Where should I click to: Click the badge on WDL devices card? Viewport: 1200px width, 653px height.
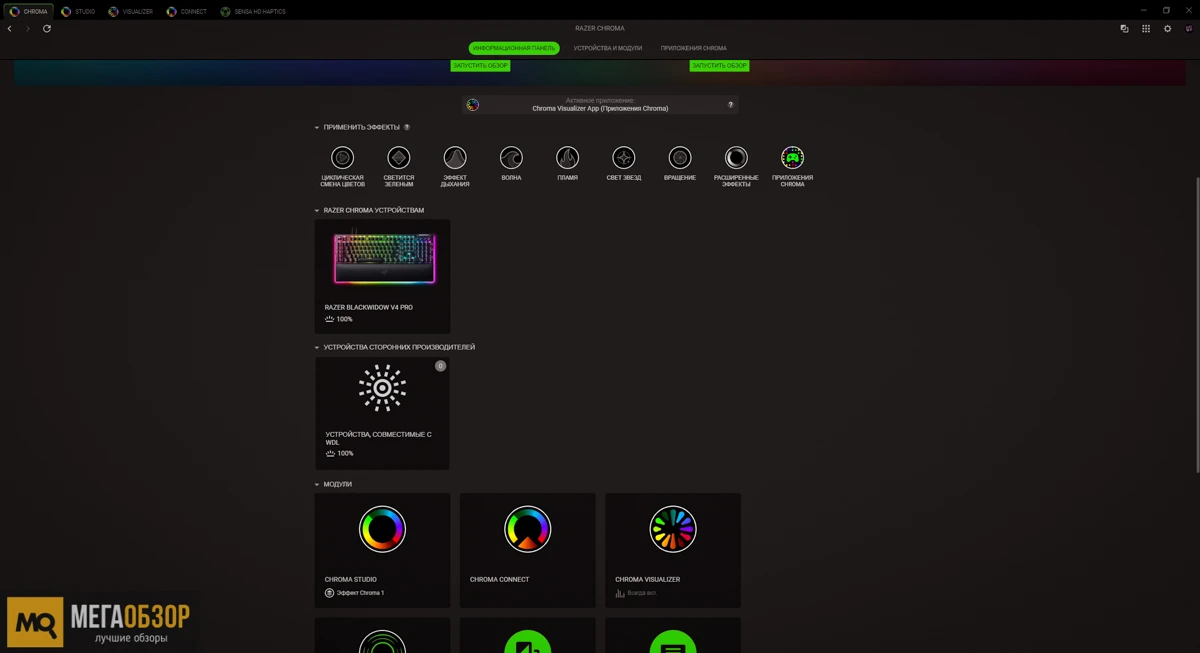click(440, 366)
